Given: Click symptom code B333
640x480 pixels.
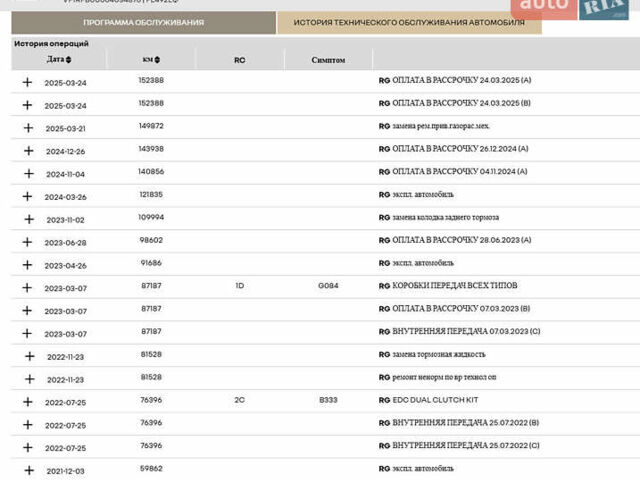Looking at the screenshot, I should tap(328, 400).
